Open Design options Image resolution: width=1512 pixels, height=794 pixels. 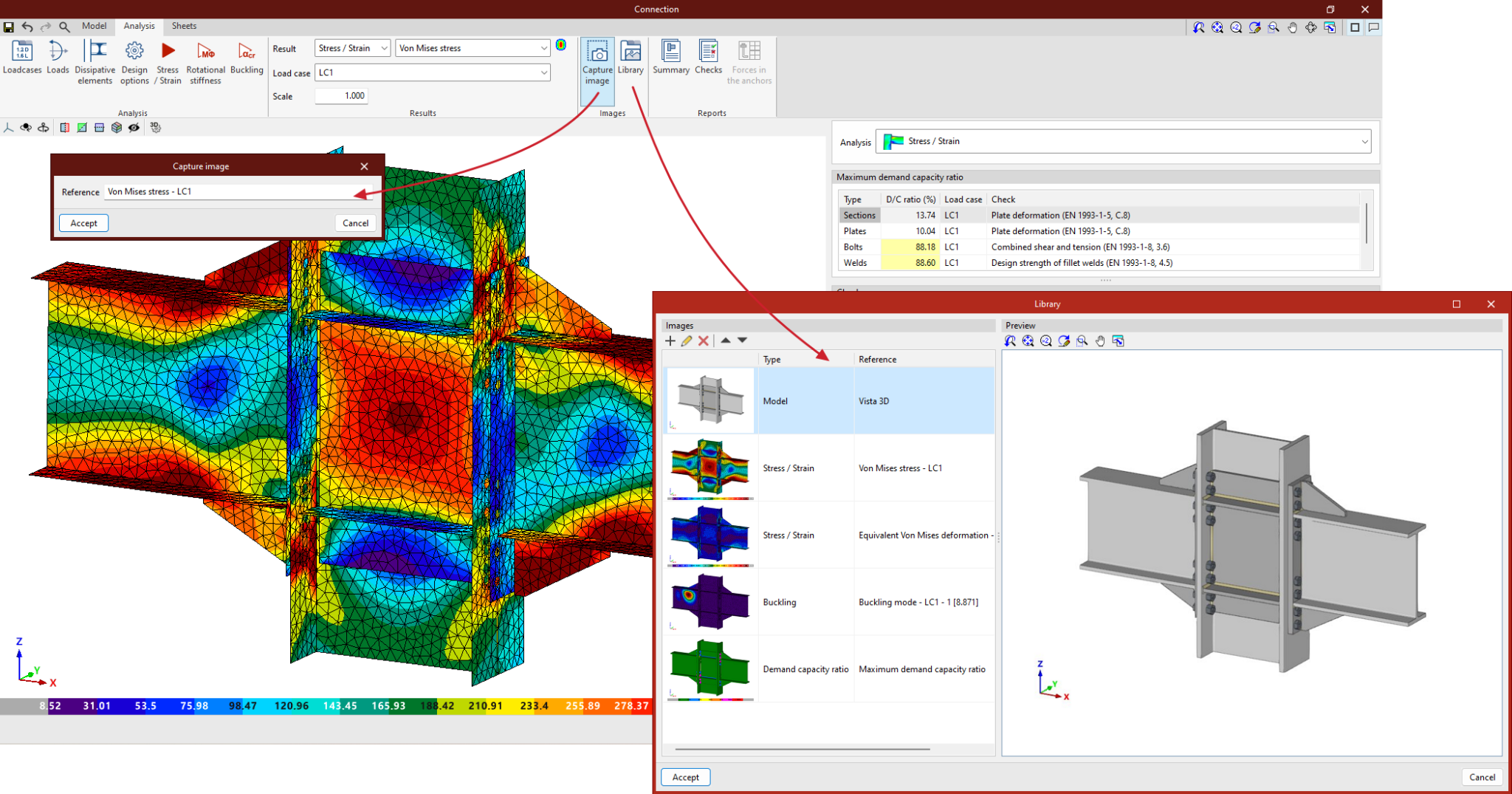pyautogui.click(x=134, y=62)
